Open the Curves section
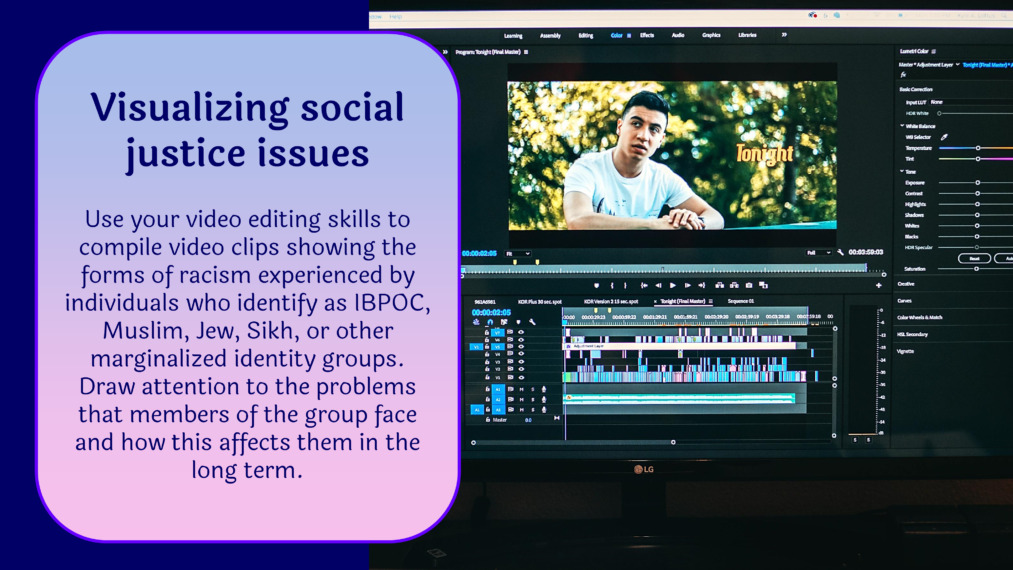 click(904, 301)
